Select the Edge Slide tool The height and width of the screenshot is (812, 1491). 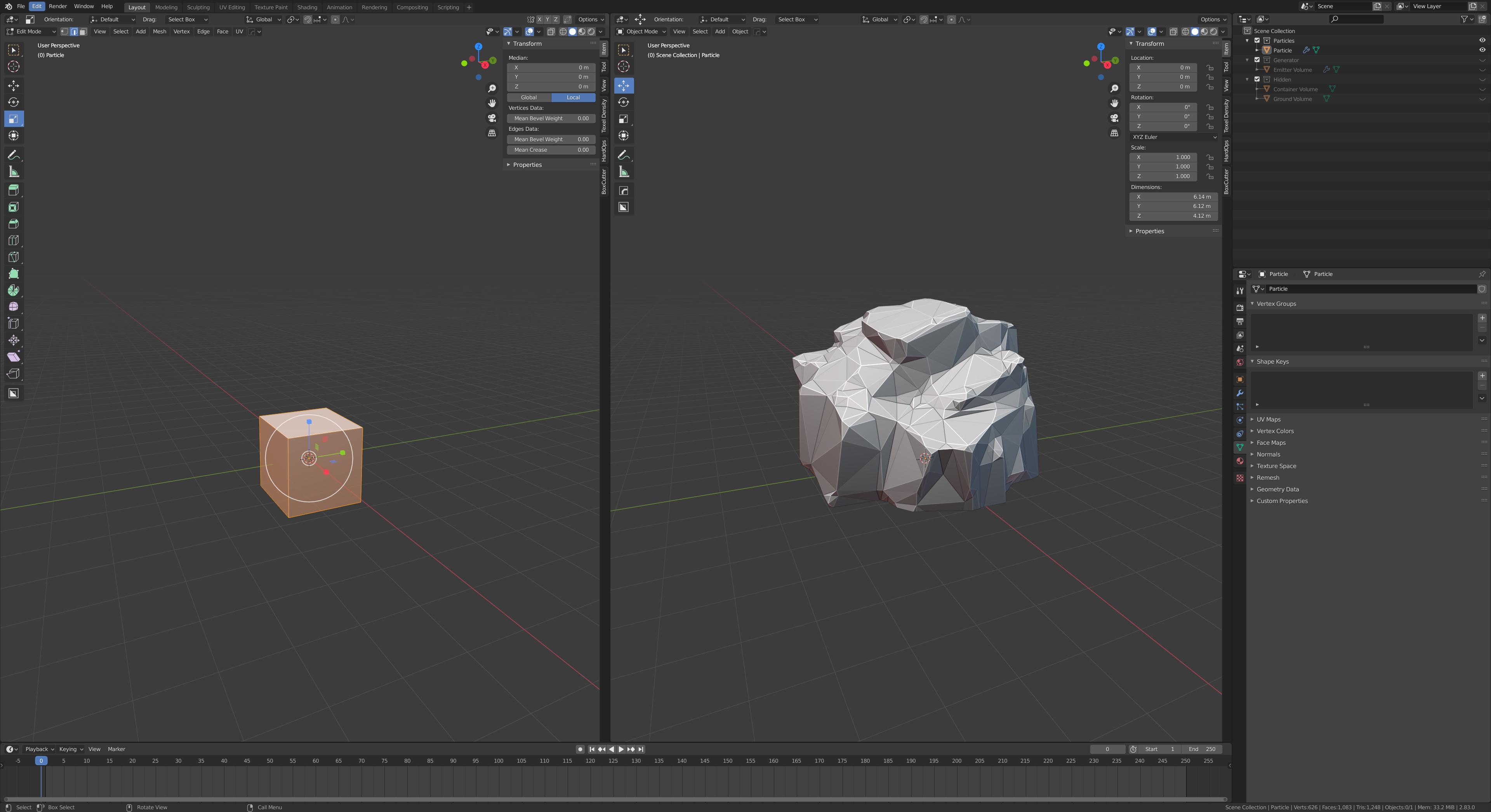(13, 324)
